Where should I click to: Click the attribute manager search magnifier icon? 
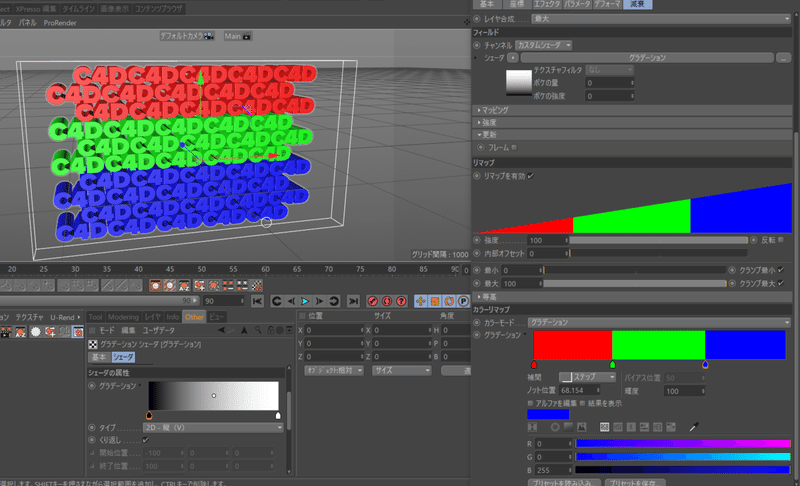(258, 330)
